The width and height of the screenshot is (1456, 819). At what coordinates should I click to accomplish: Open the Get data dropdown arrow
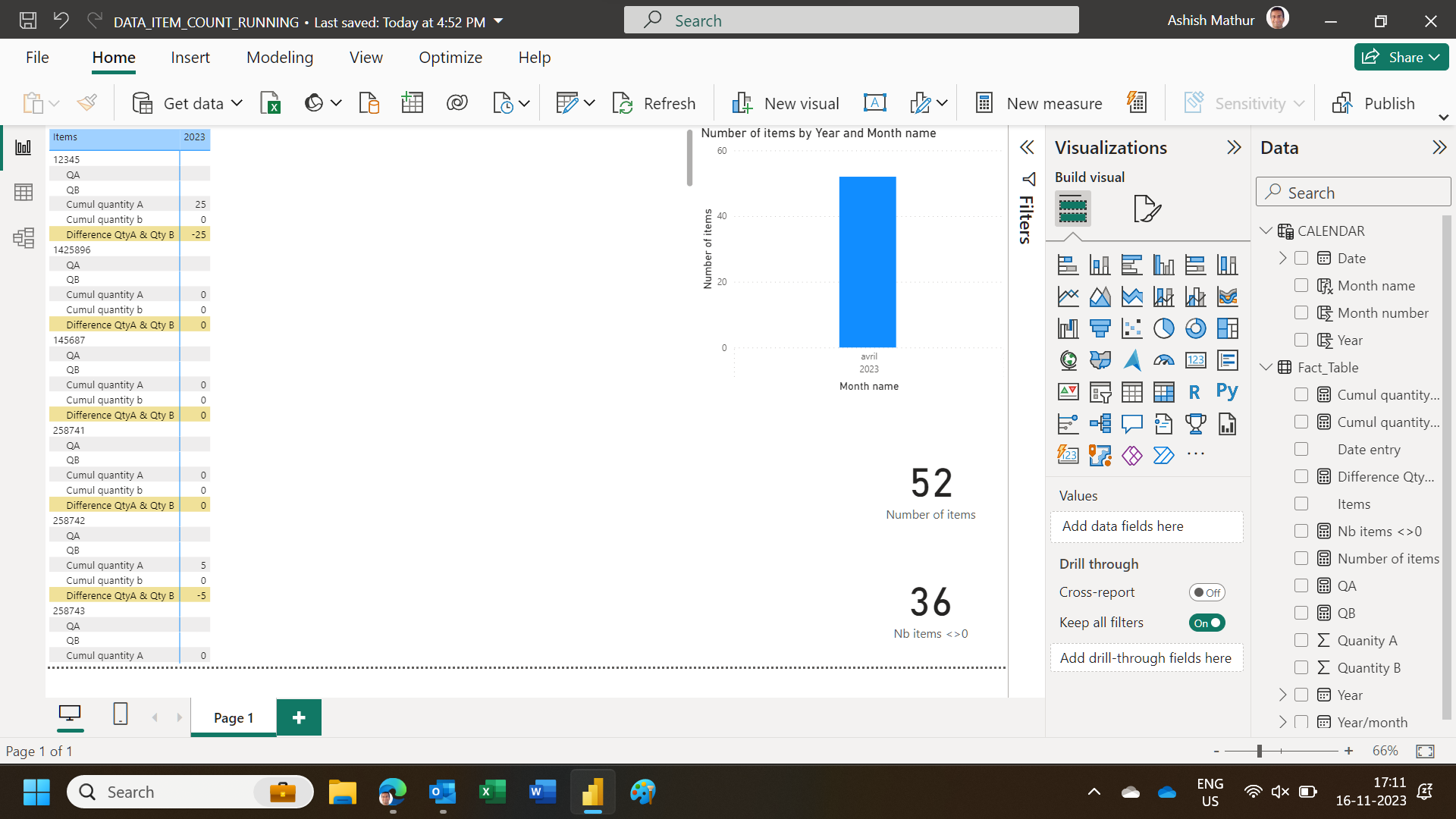237,103
